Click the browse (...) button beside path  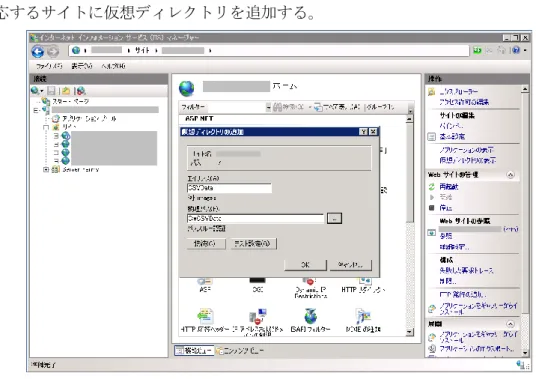click(x=334, y=218)
